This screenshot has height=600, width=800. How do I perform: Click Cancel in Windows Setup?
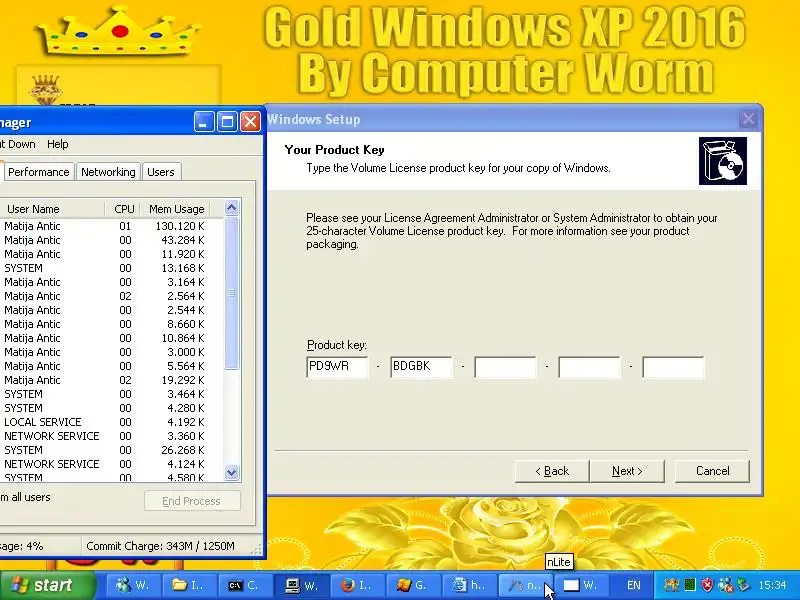tap(712, 471)
